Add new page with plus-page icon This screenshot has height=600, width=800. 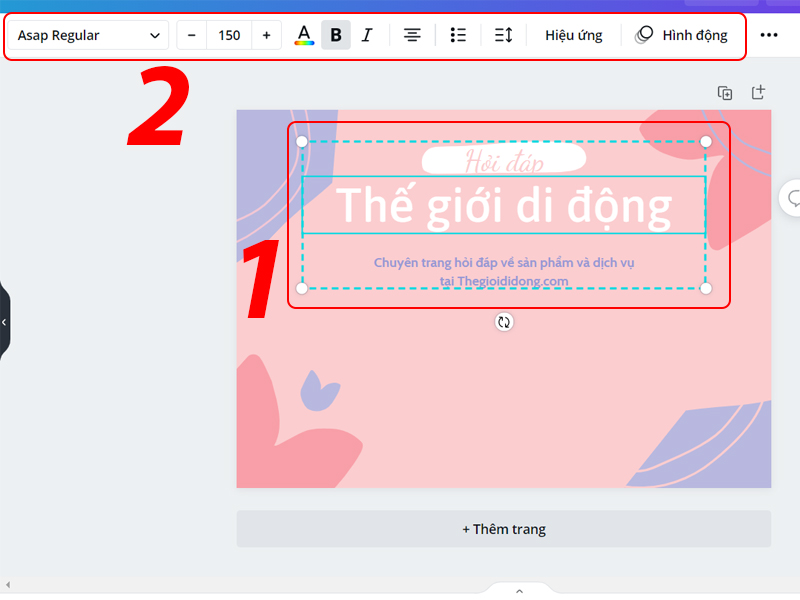coord(759,92)
